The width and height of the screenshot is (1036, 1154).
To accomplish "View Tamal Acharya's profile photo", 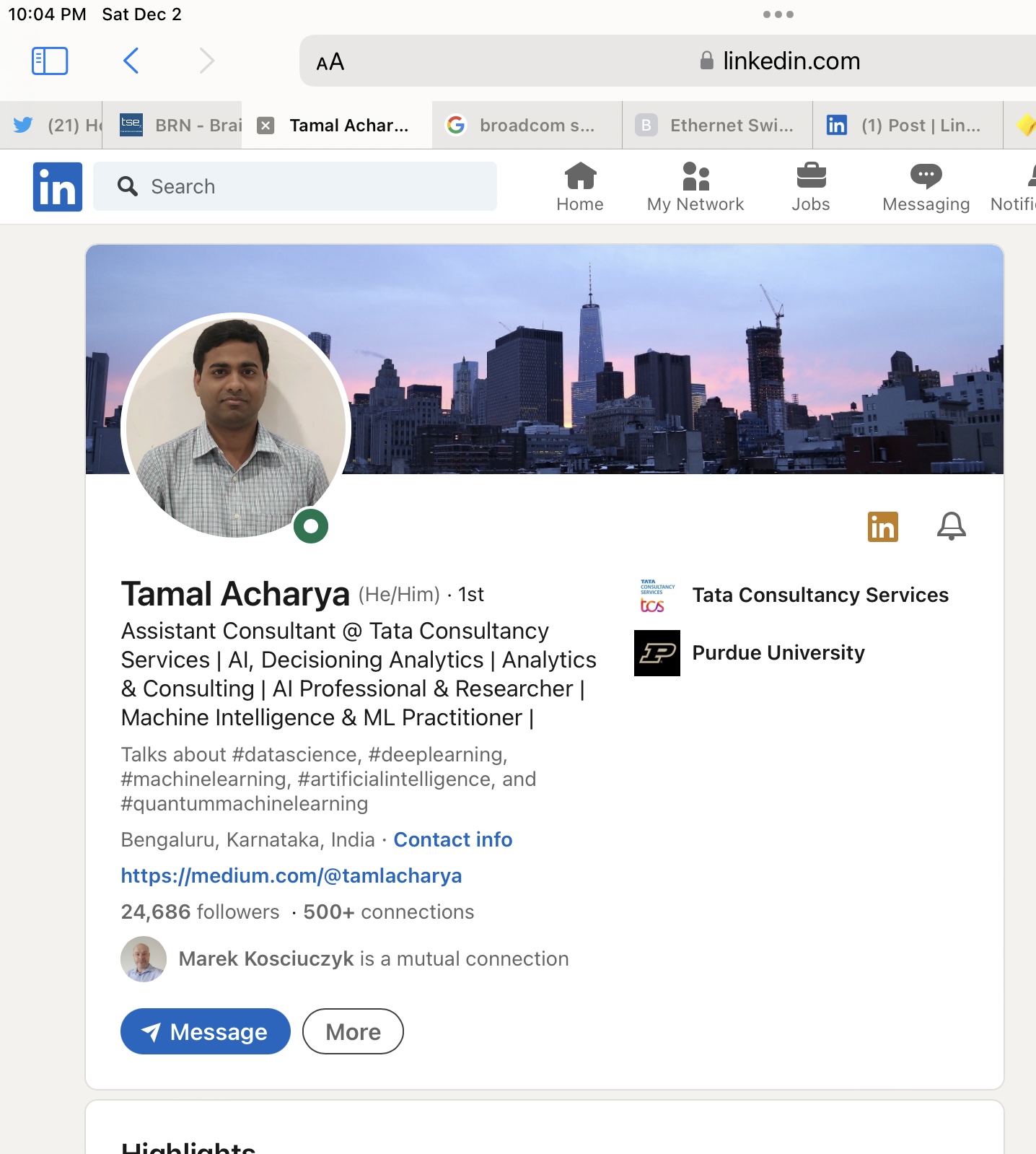I will click(236, 427).
